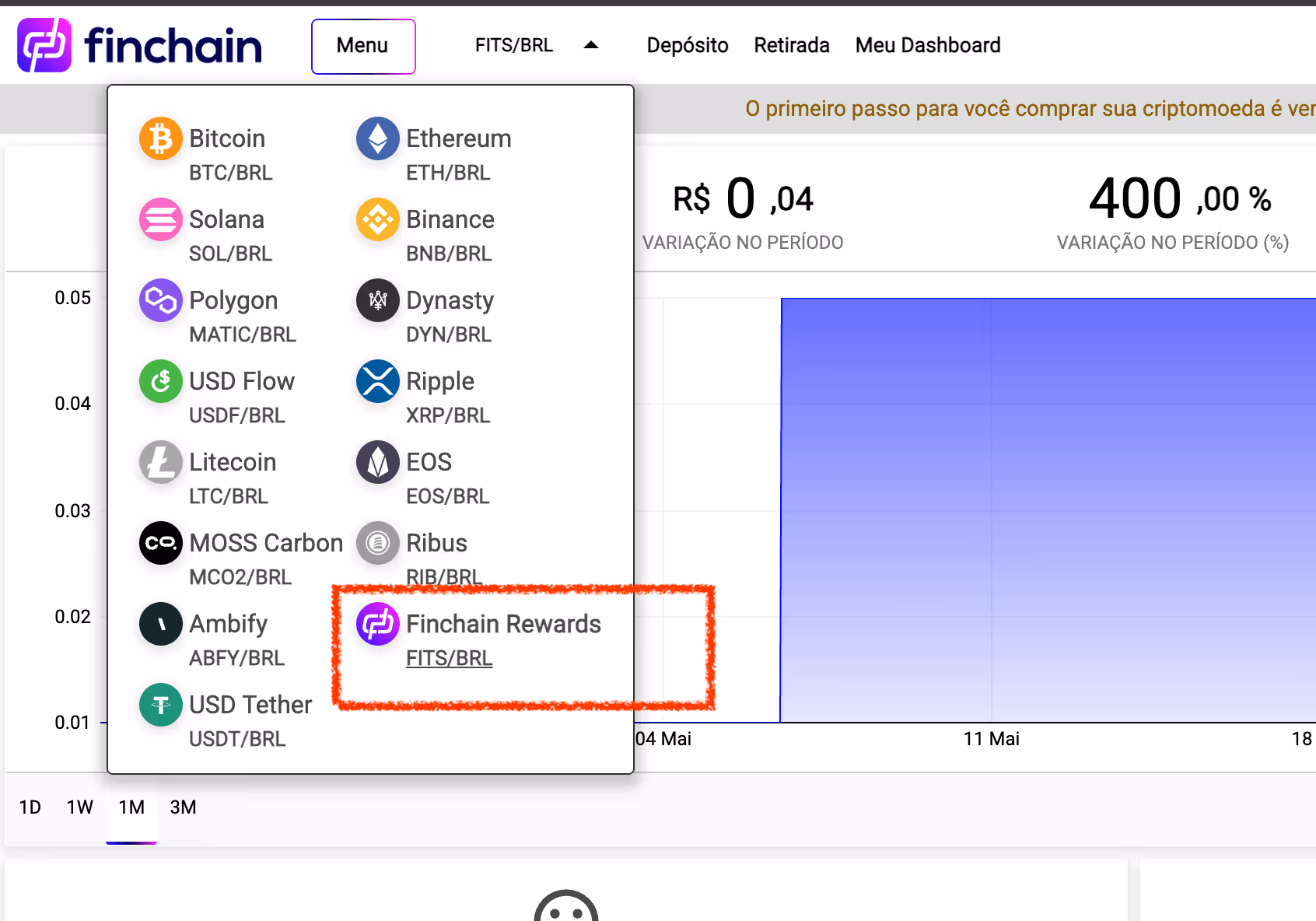Click the orange verification banner text
1316x921 pixels.
(1030, 108)
